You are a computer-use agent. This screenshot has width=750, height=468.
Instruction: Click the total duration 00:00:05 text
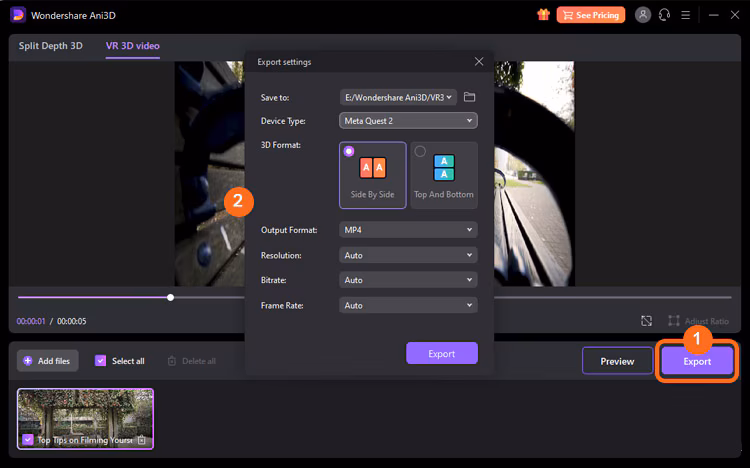(72, 321)
